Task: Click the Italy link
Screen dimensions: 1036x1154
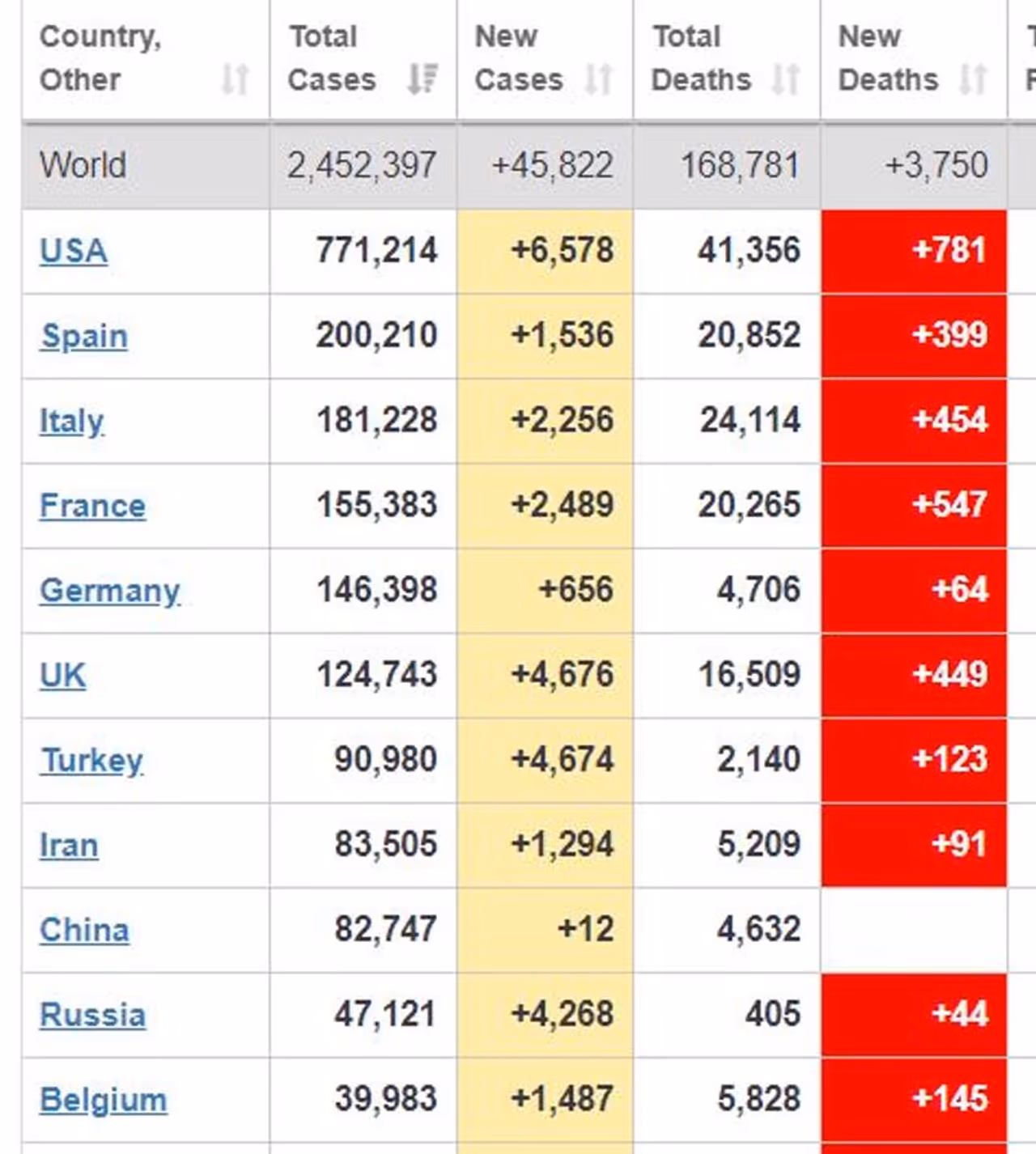Action: pyautogui.click(x=72, y=421)
